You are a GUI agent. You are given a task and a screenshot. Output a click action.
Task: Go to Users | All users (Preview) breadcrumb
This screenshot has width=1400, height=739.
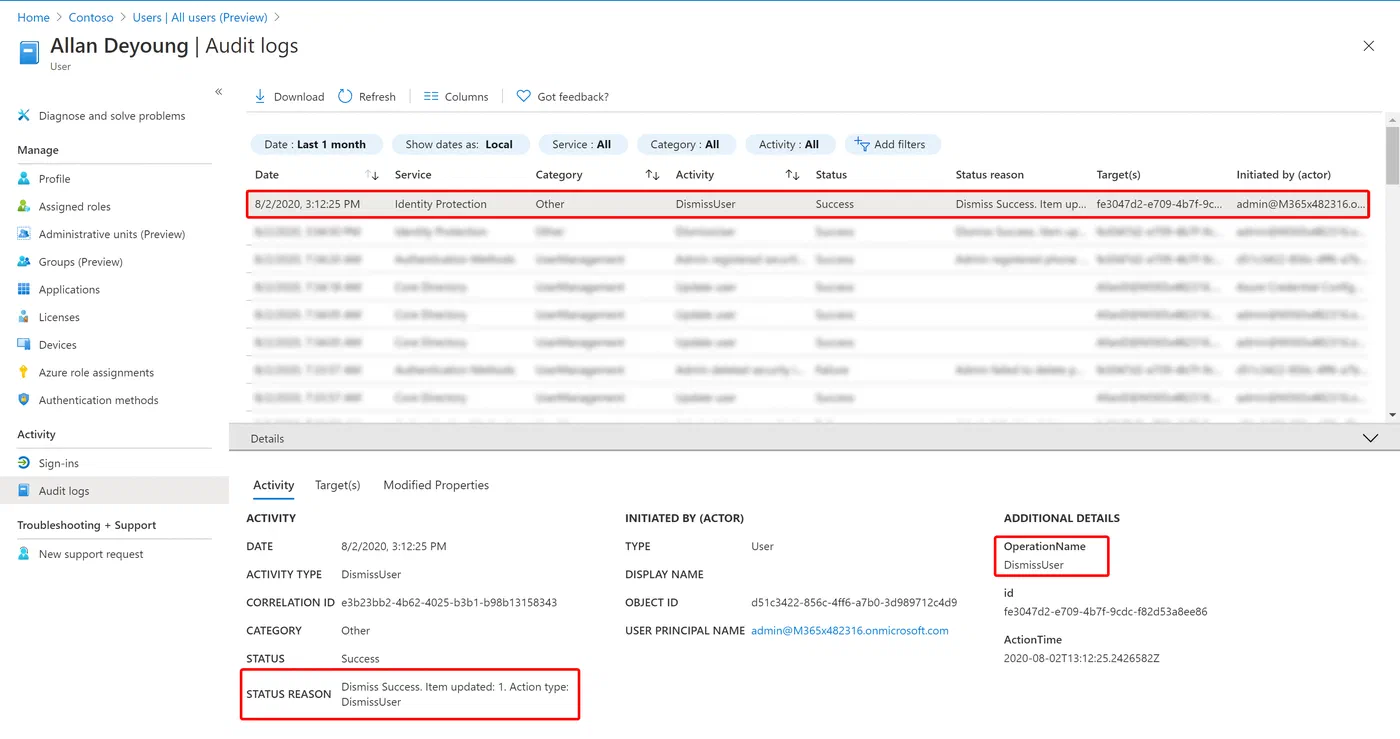tap(200, 17)
